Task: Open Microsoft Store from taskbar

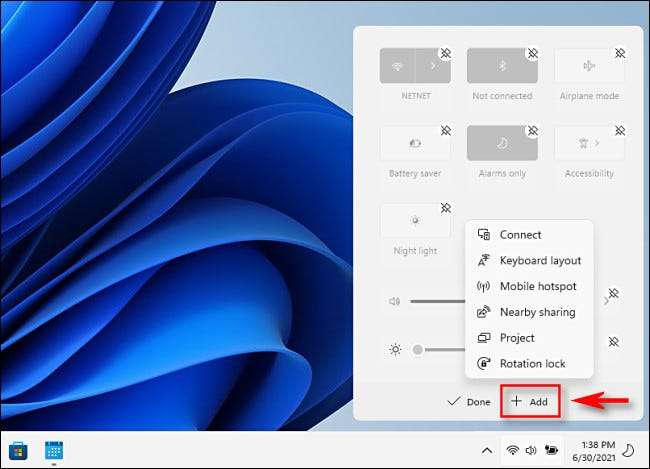Action: (x=18, y=451)
